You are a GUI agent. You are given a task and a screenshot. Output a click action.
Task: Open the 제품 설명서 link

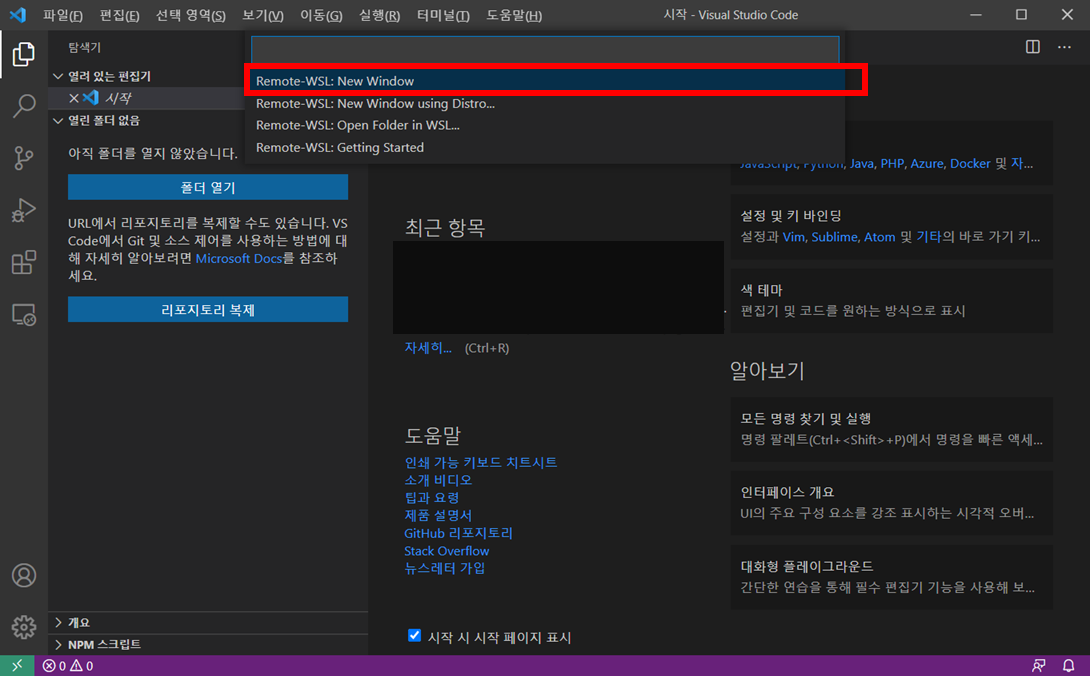coord(438,515)
